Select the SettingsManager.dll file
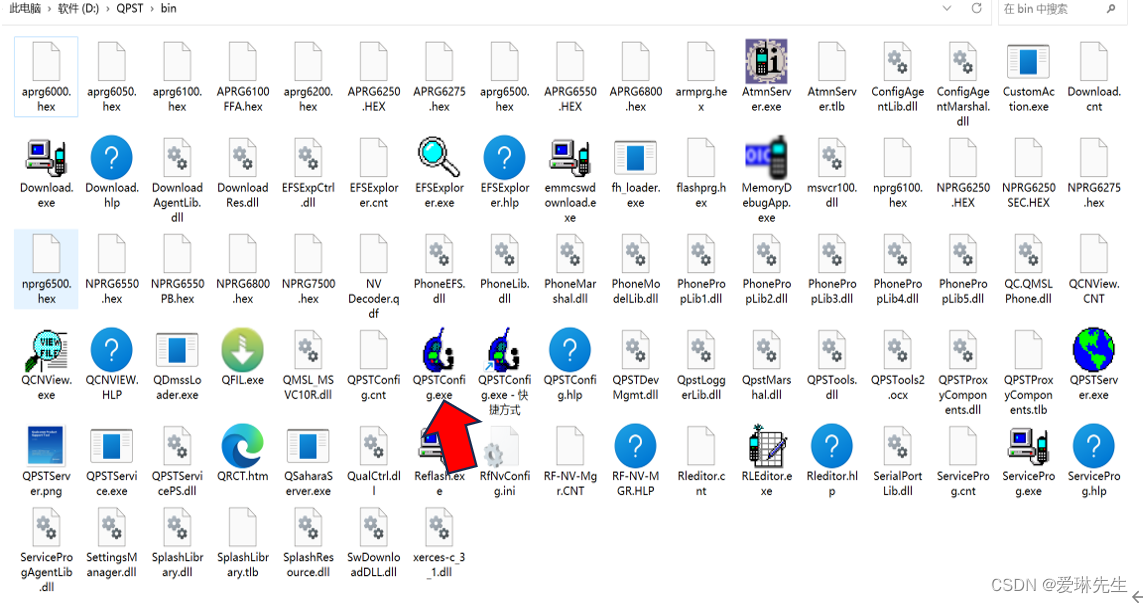1143x603 pixels. point(112,528)
